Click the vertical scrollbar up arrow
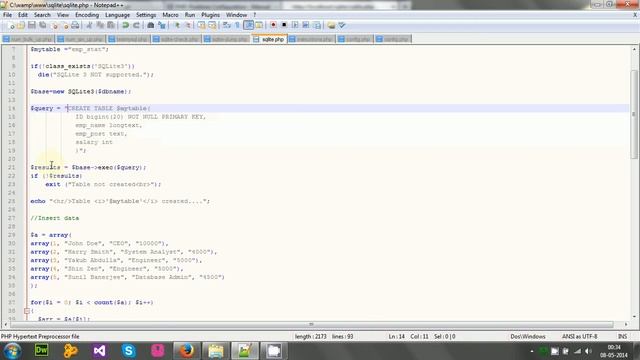 pyautogui.click(x=634, y=49)
